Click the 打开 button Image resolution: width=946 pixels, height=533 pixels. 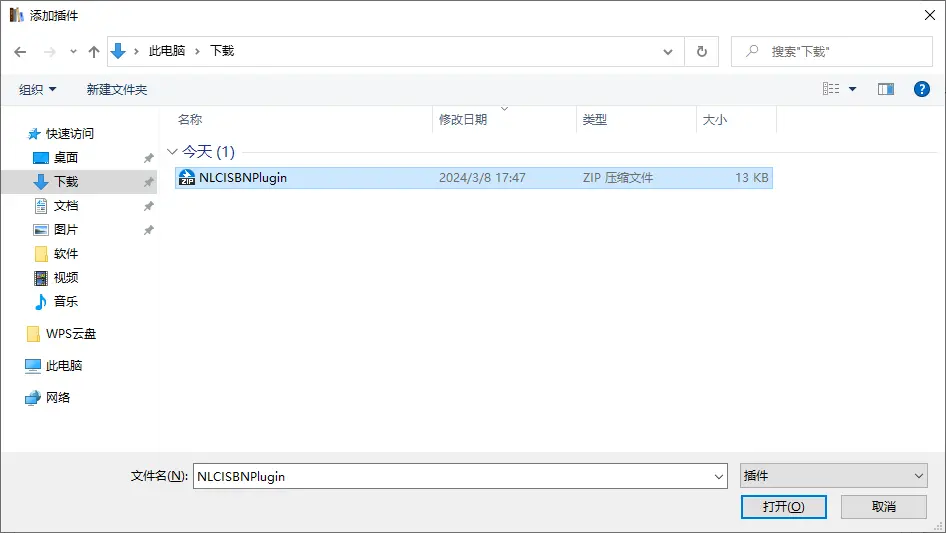(783, 507)
